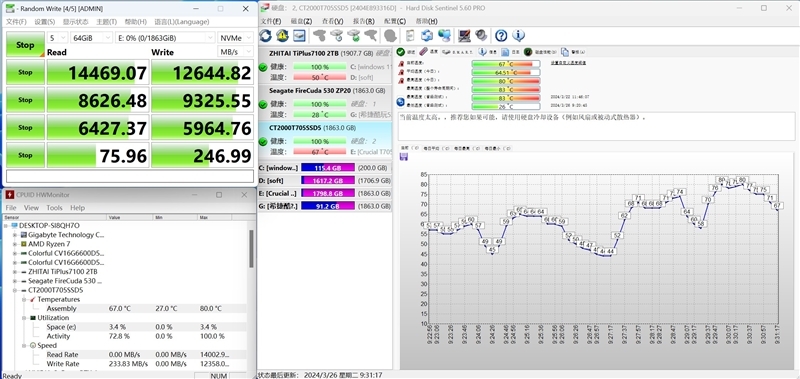Click the large green Stop button
The height and width of the screenshot is (379, 800).
(25, 44)
